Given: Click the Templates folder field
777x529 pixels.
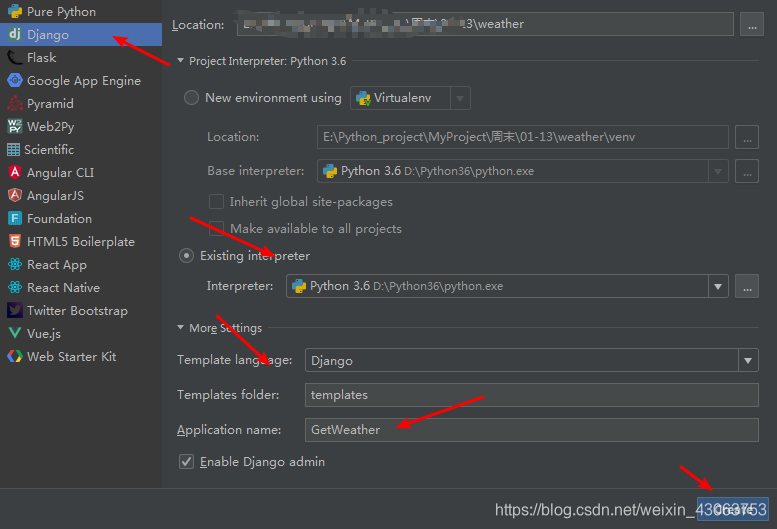Looking at the screenshot, I should (532, 395).
